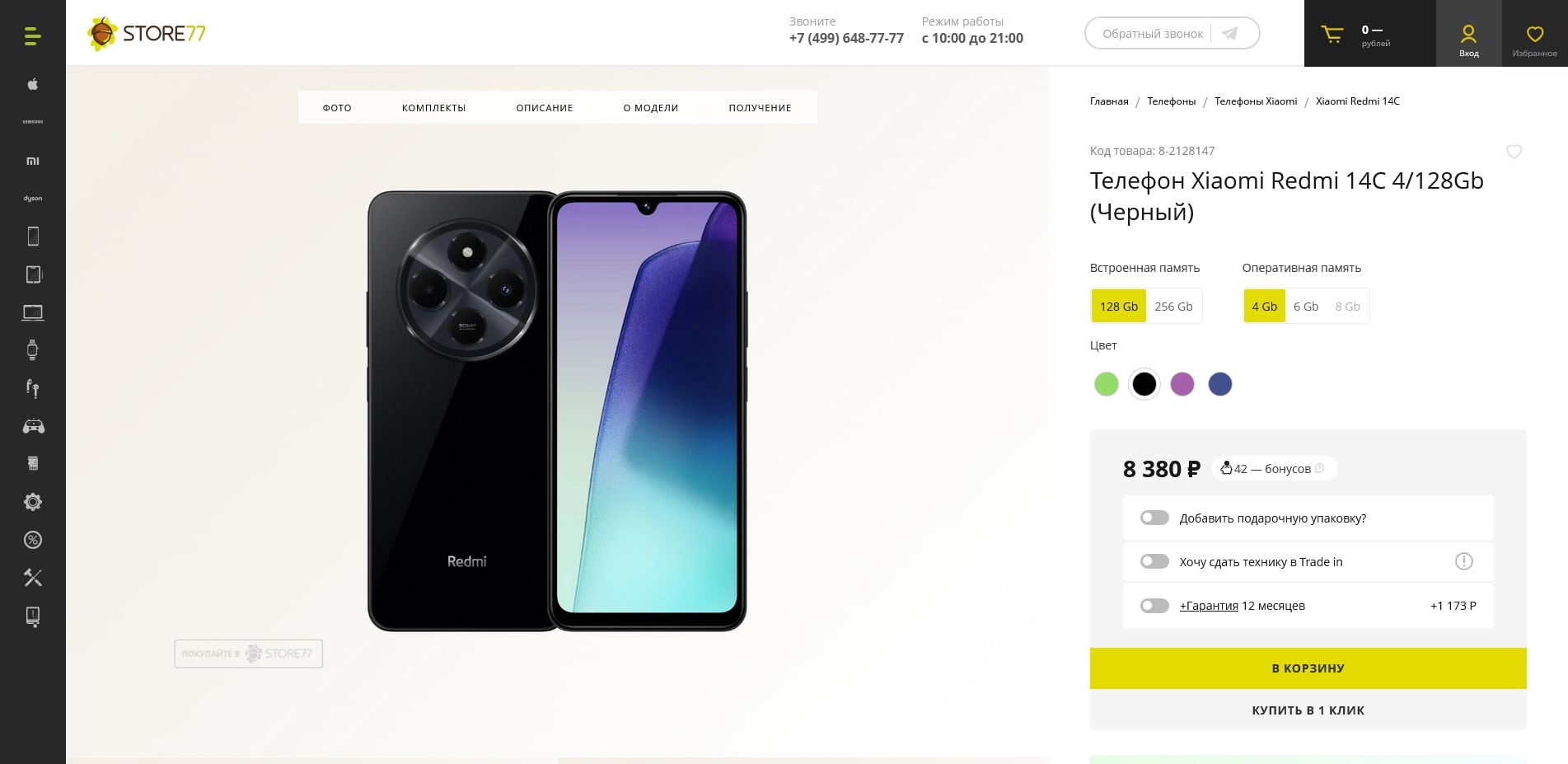Switch to the ОПИСАНИЕ tab
The image size is (1568, 764).
[x=545, y=108]
